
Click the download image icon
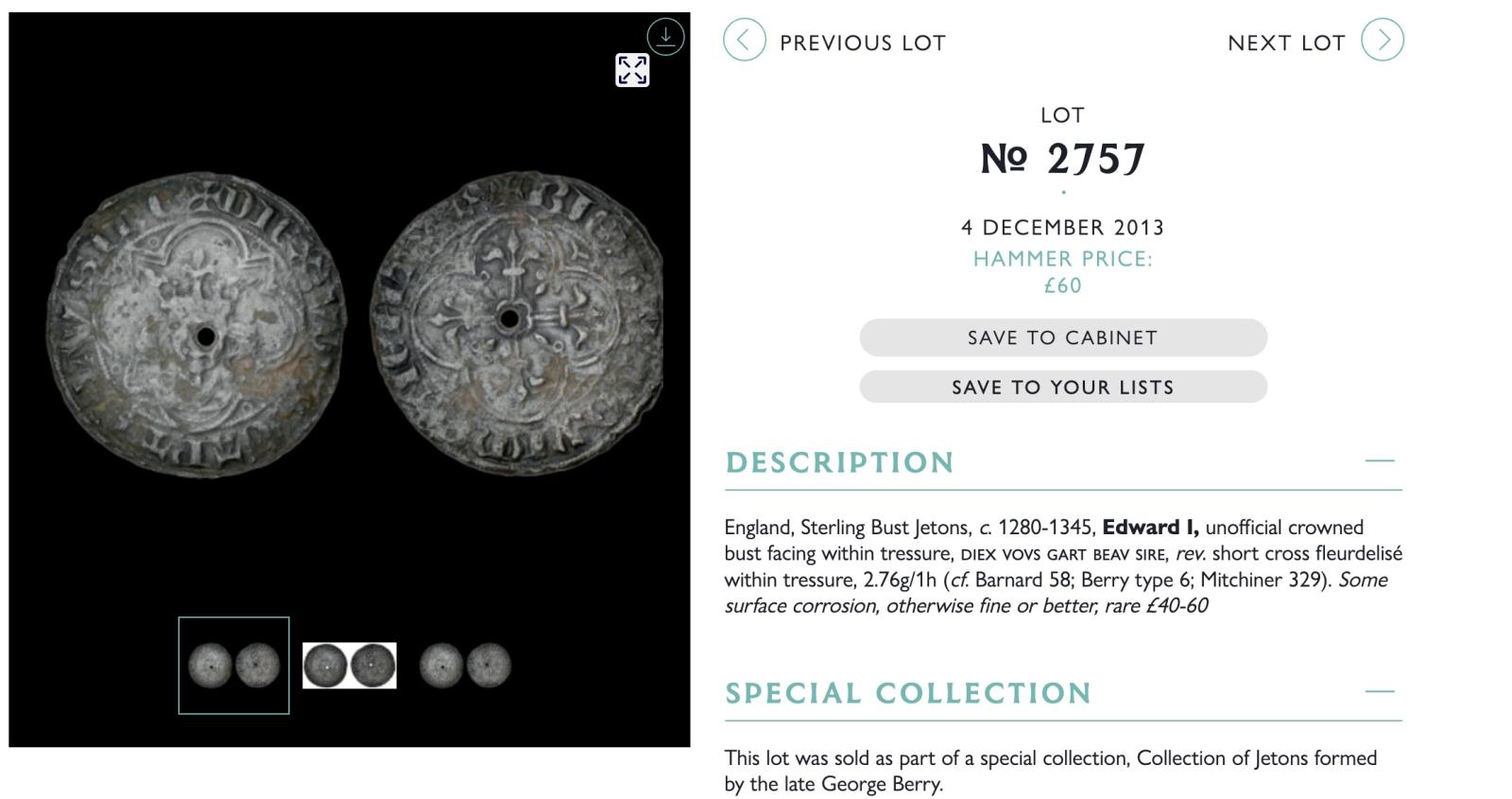[665, 37]
